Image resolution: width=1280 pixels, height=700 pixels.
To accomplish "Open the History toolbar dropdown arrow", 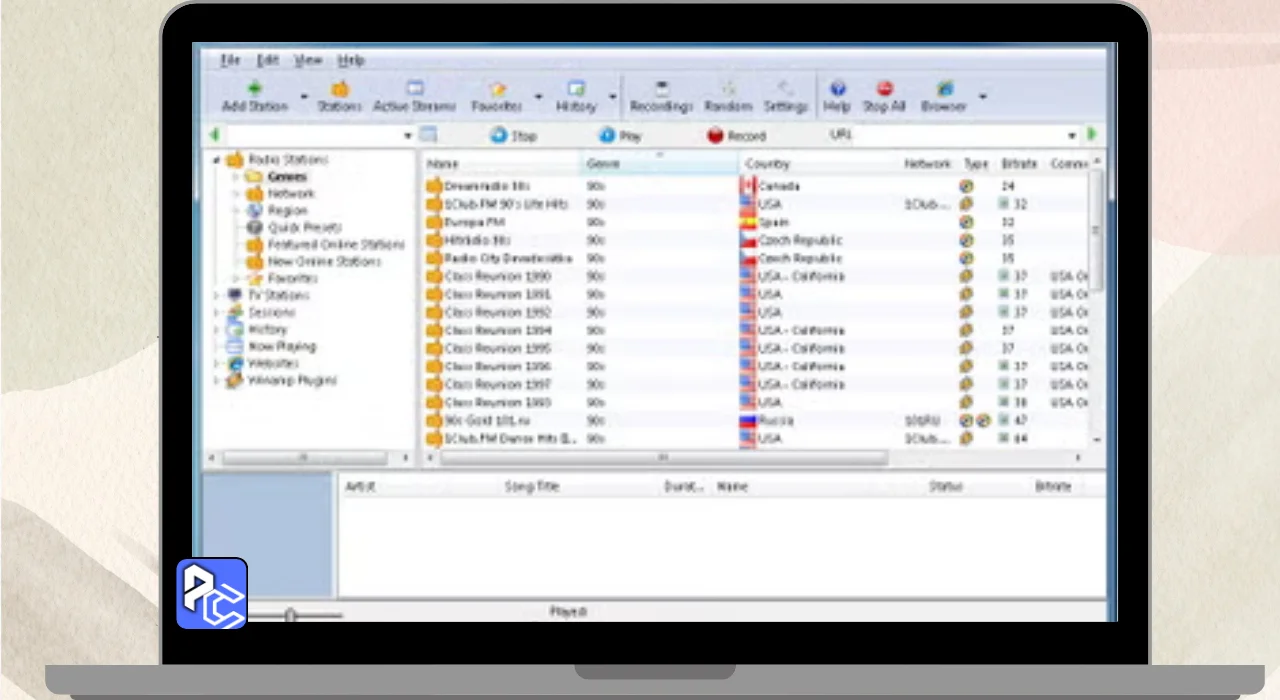I will (612, 97).
